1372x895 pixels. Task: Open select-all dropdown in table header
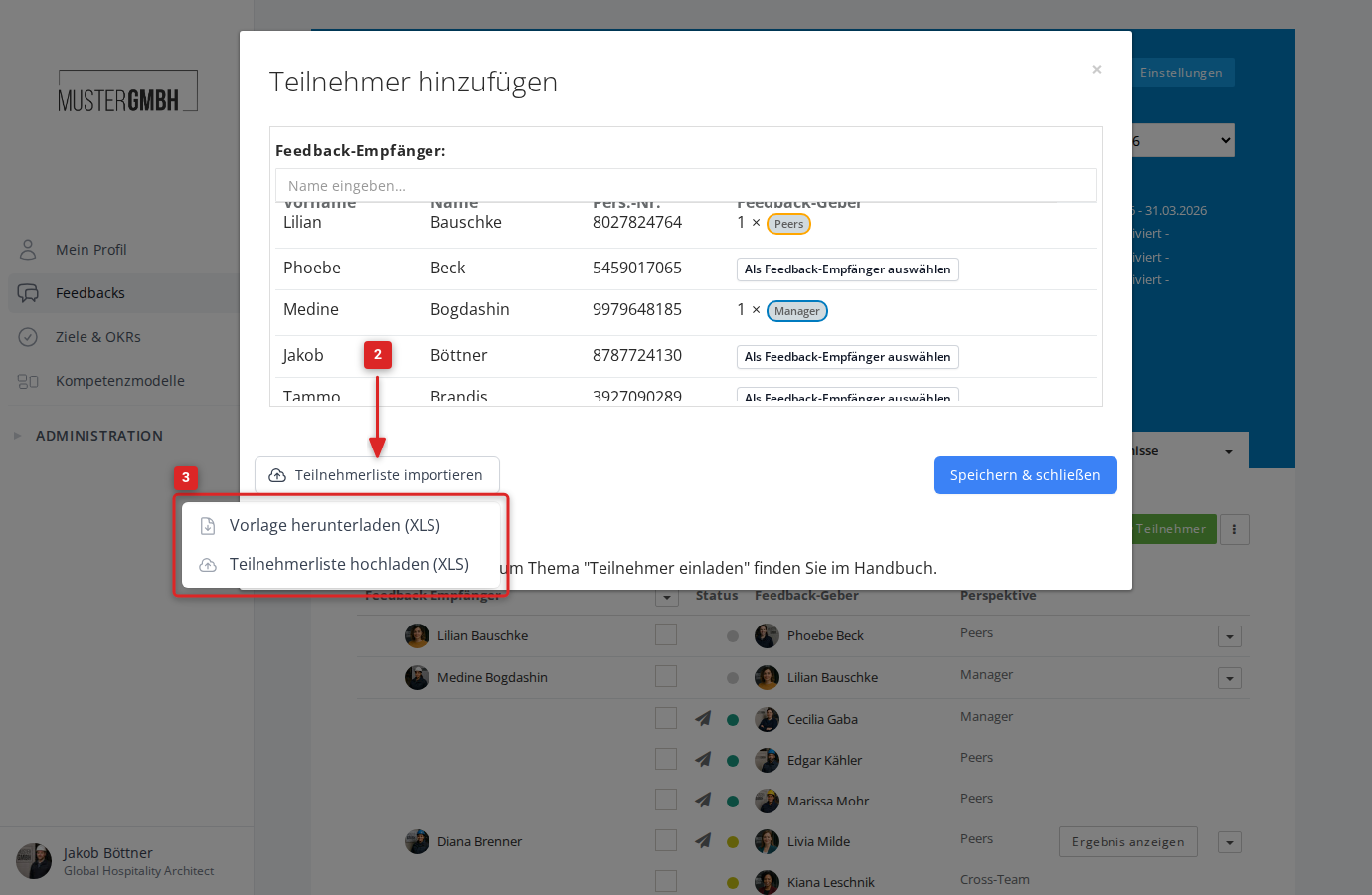click(667, 598)
